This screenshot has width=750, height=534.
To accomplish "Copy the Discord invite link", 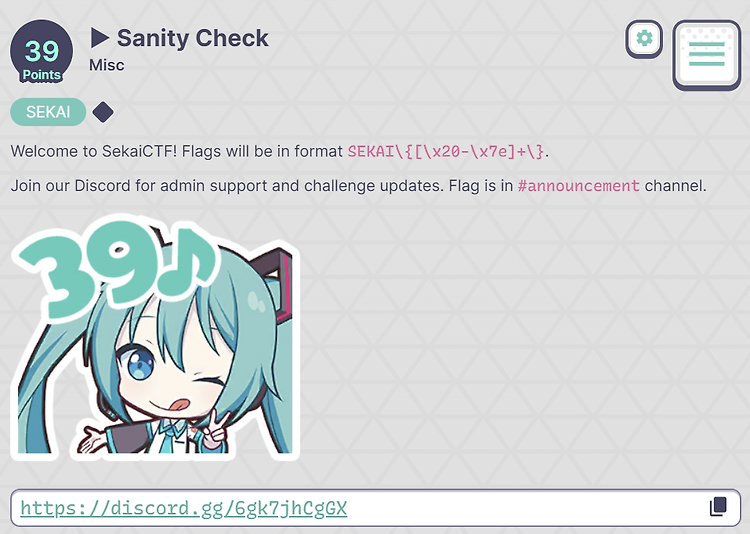I will [x=718, y=507].
